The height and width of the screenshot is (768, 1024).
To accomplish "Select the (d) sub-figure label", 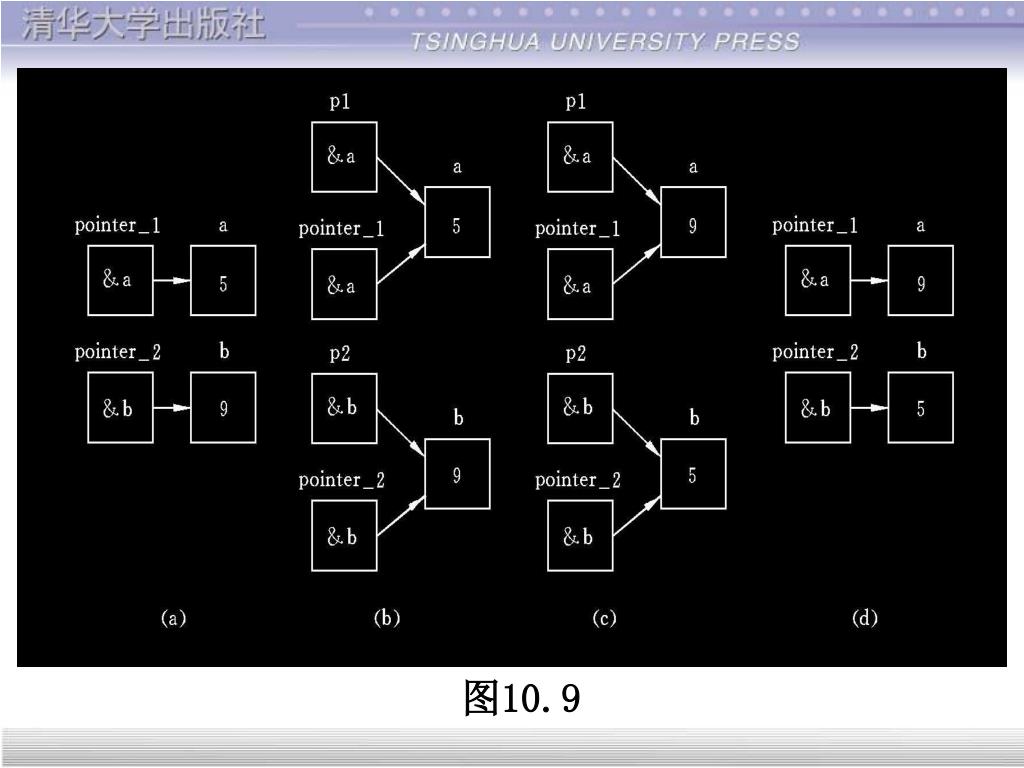I will 865,617.
